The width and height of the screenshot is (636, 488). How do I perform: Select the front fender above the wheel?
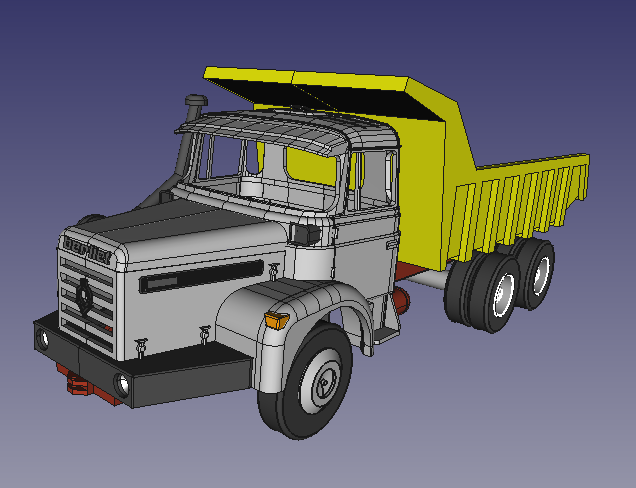tap(292, 316)
